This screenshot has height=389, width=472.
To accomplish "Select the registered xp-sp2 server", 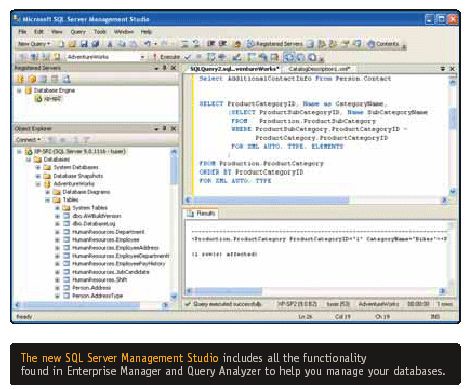I will 53,98.
